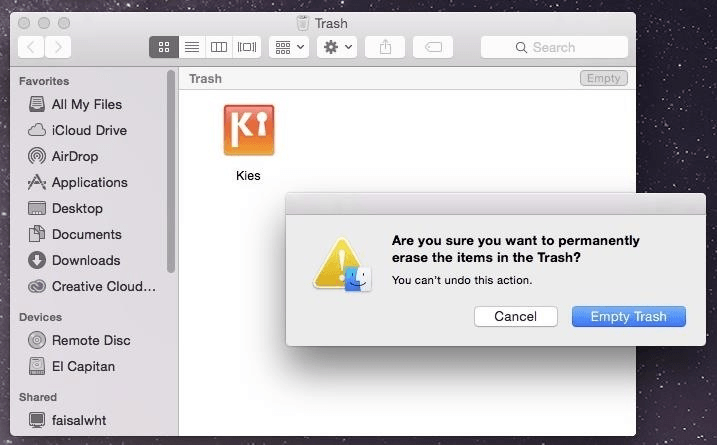Select iCloud Drive in Favorites
717x445 pixels.
point(89,130)
